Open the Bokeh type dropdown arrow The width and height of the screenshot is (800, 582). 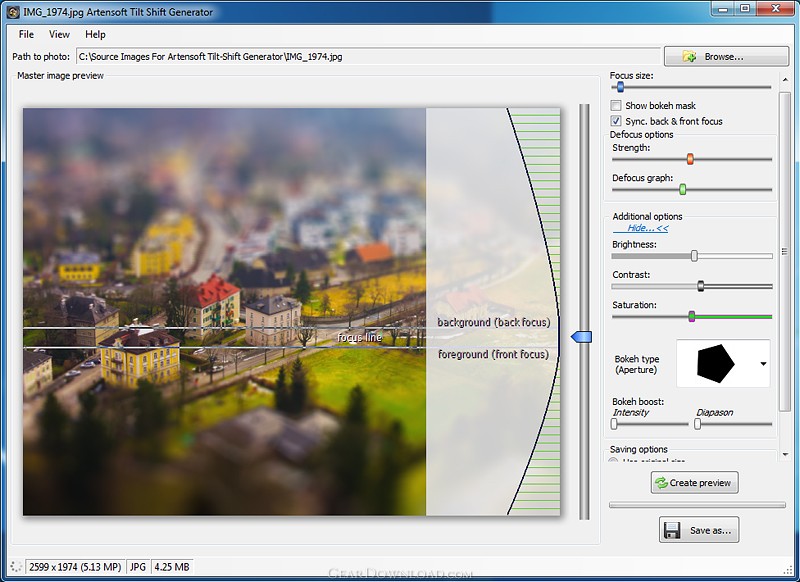pyautogui.click(x=763, y=364)
